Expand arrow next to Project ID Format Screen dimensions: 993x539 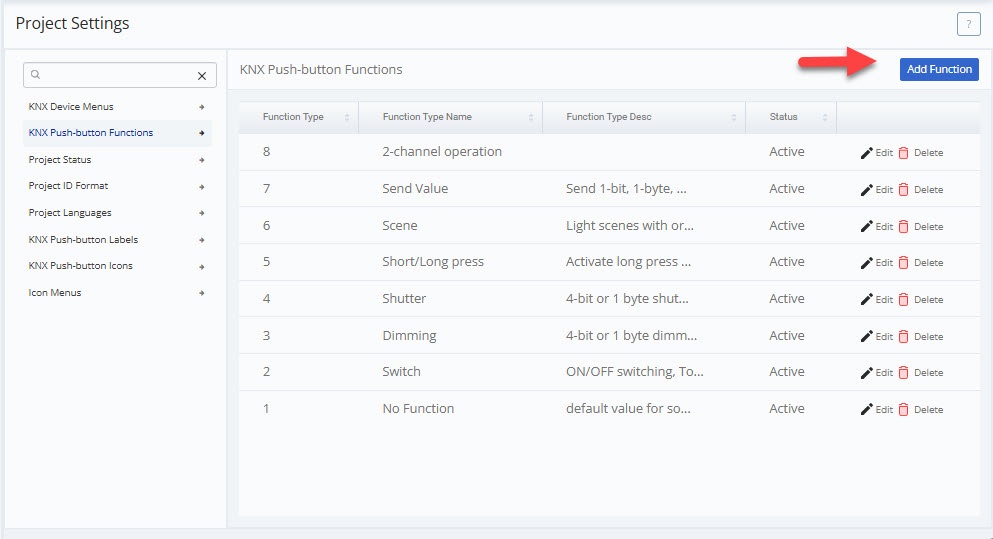[201, 187]
